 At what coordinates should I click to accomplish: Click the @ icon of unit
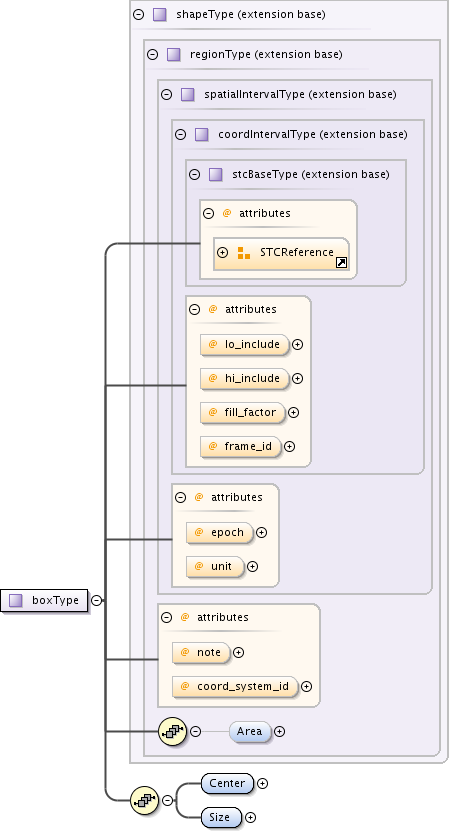pyautogui.click(x=199, y=566)
